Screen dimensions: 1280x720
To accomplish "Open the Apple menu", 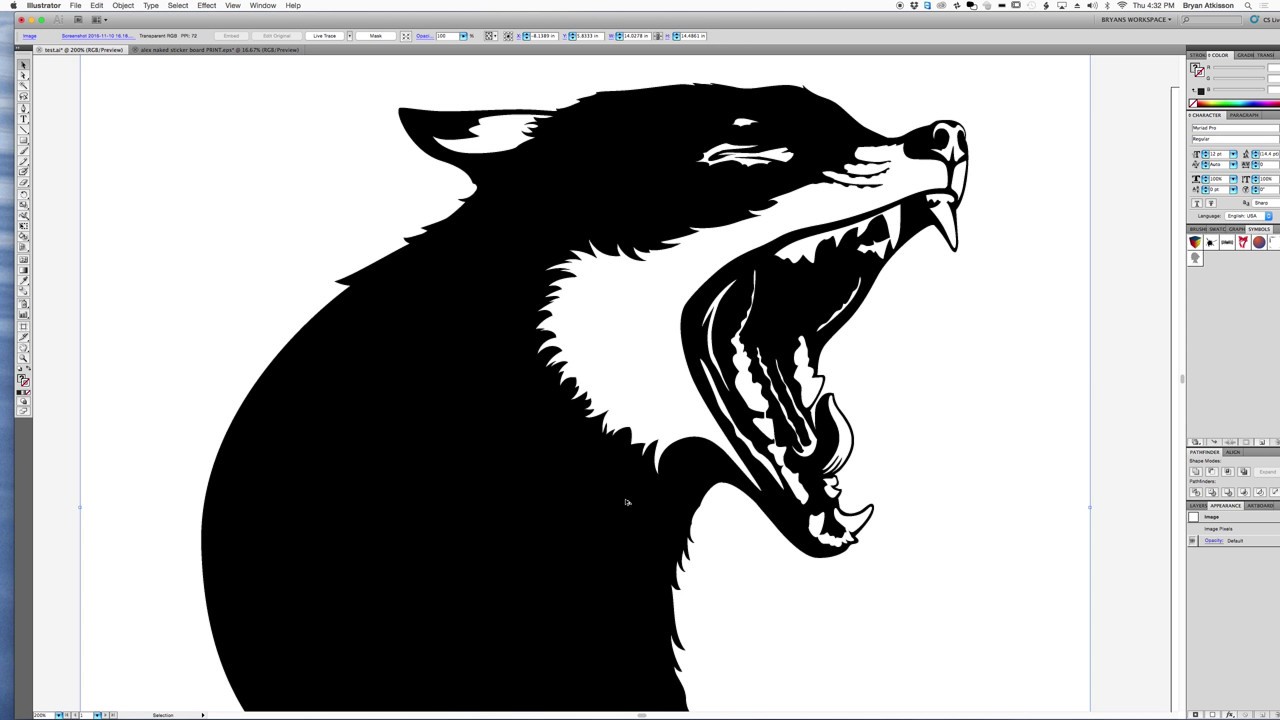I will [13, 5].
